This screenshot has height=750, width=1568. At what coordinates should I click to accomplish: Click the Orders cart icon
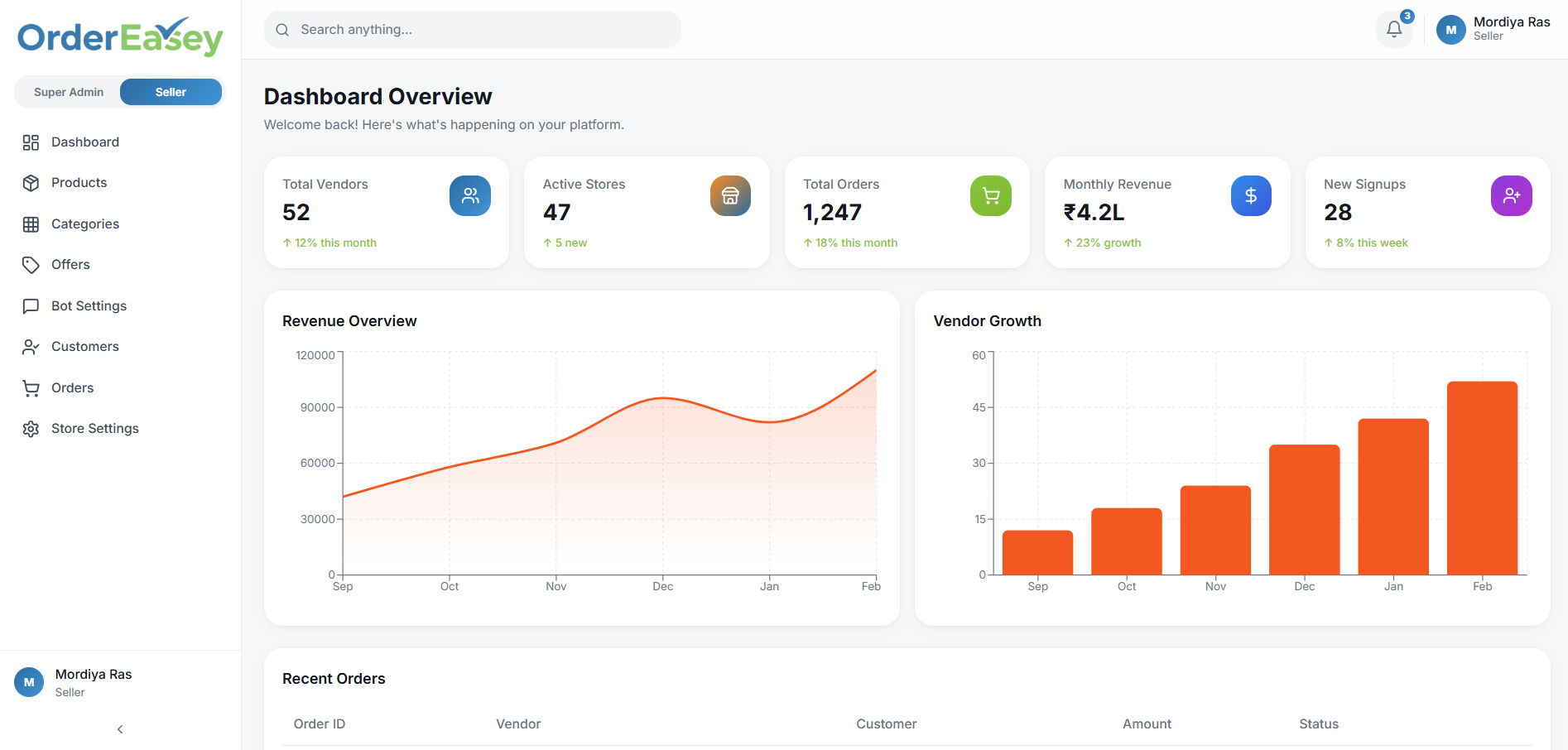pyautogui.click(x=31, y=387)
